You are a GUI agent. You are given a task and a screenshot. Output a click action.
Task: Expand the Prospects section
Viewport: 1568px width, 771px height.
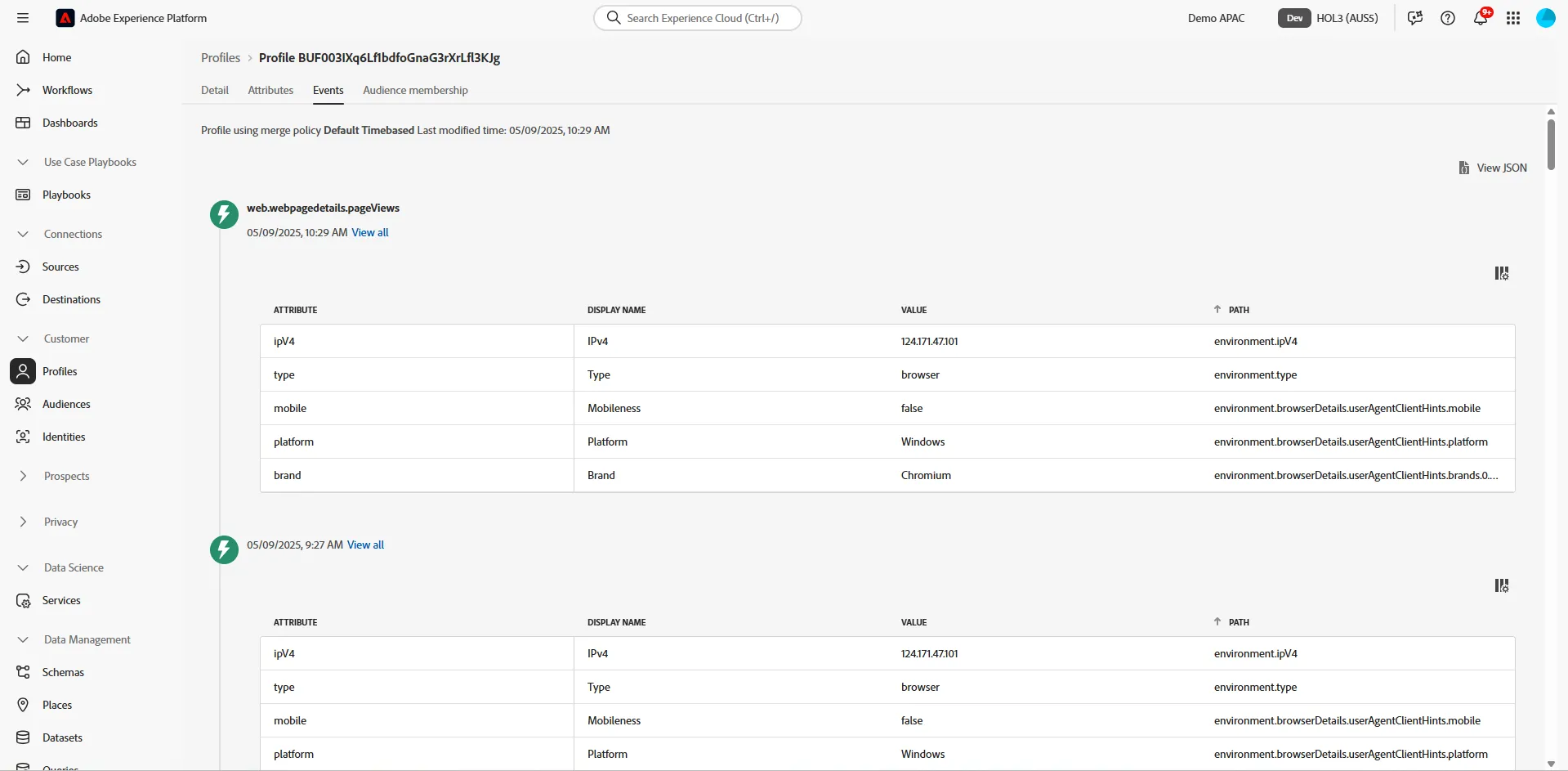23,476
